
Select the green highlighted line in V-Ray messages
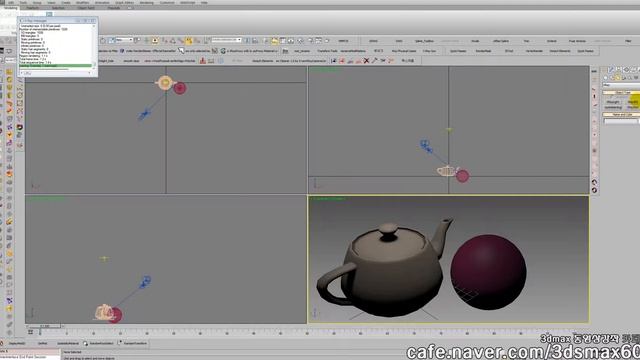pos(55,65)
